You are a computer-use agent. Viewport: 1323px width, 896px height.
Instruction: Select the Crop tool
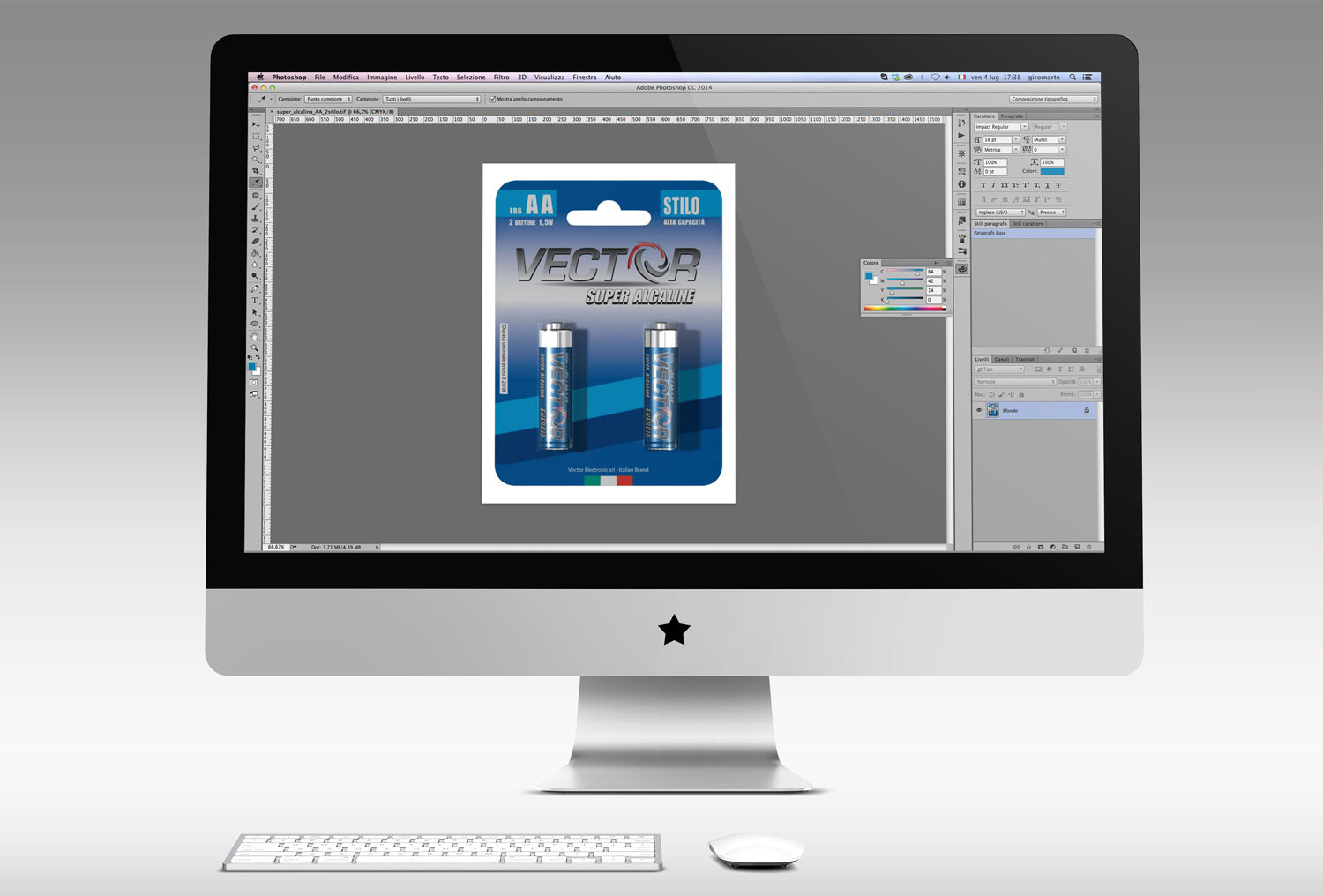pyautogui.click(x=256, y=170)
